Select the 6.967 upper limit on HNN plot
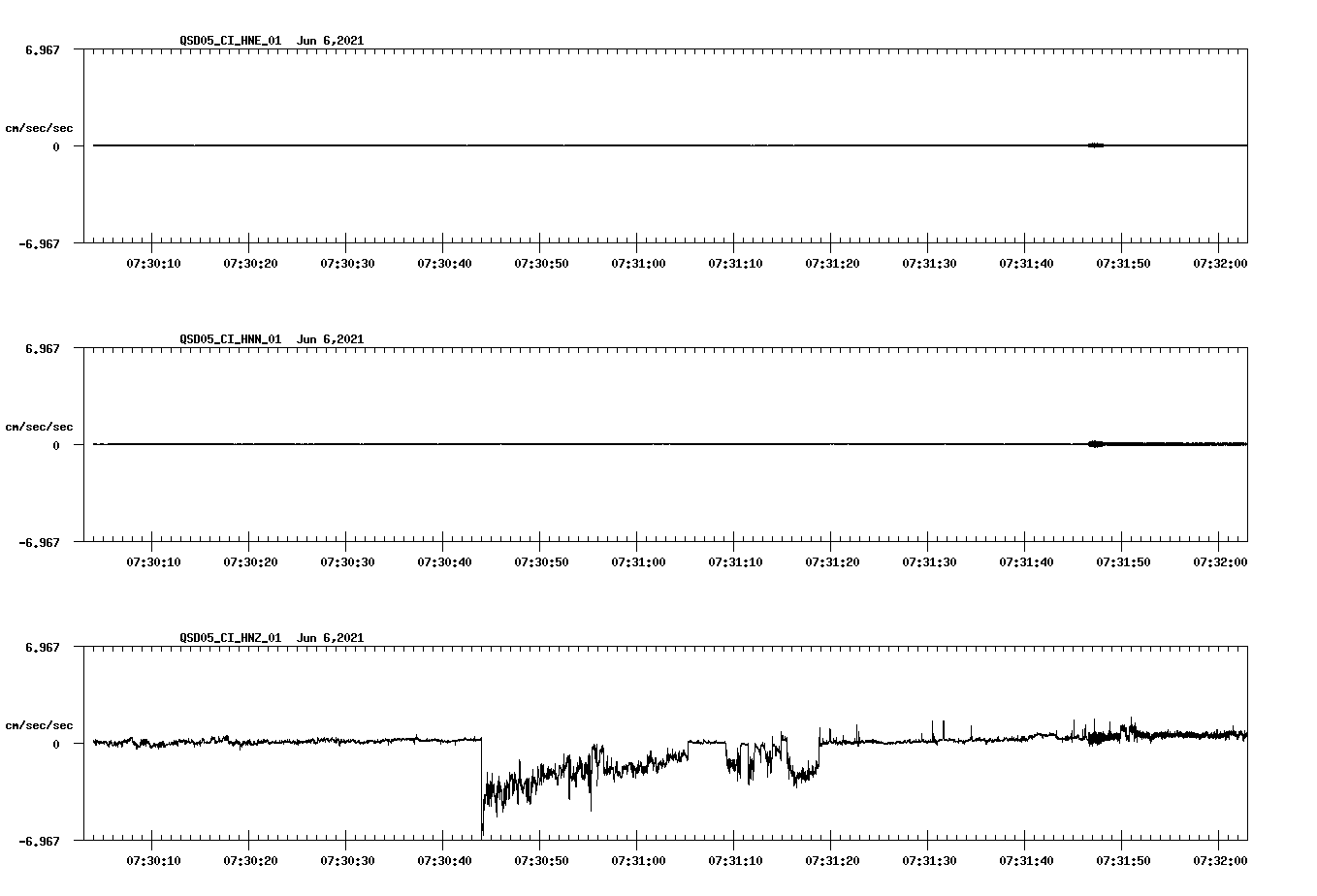 43,348
